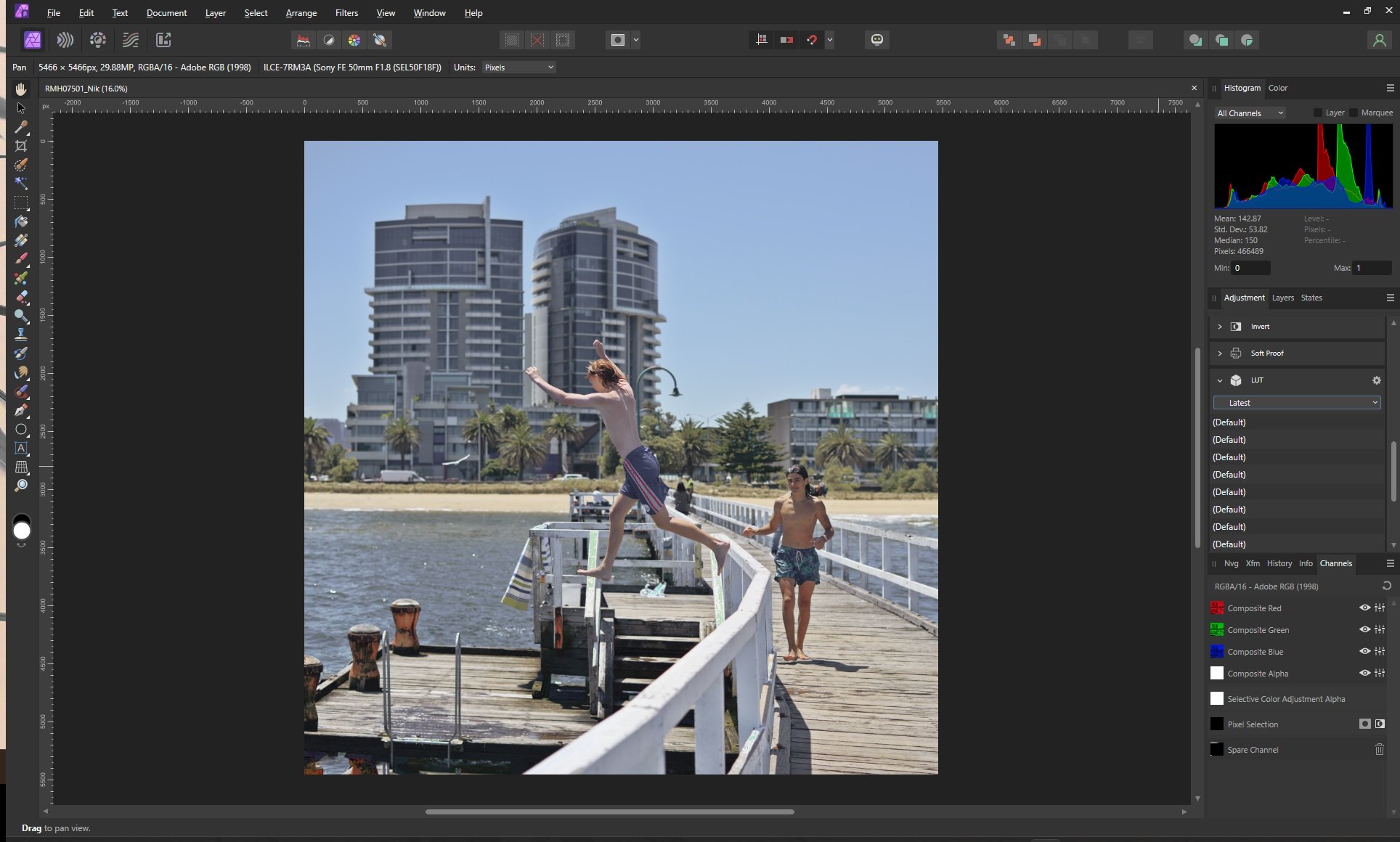Apply Auto Contrast from toolbar
The height and width of the screenshot is (842, 1400).
(329, 40)
